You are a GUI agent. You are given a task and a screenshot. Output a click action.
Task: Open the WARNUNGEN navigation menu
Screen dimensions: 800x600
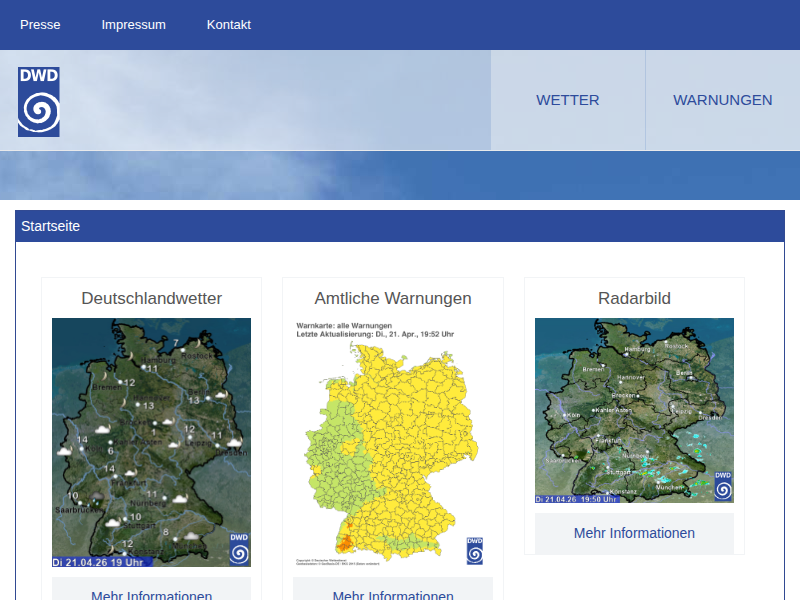coord(722,100)
